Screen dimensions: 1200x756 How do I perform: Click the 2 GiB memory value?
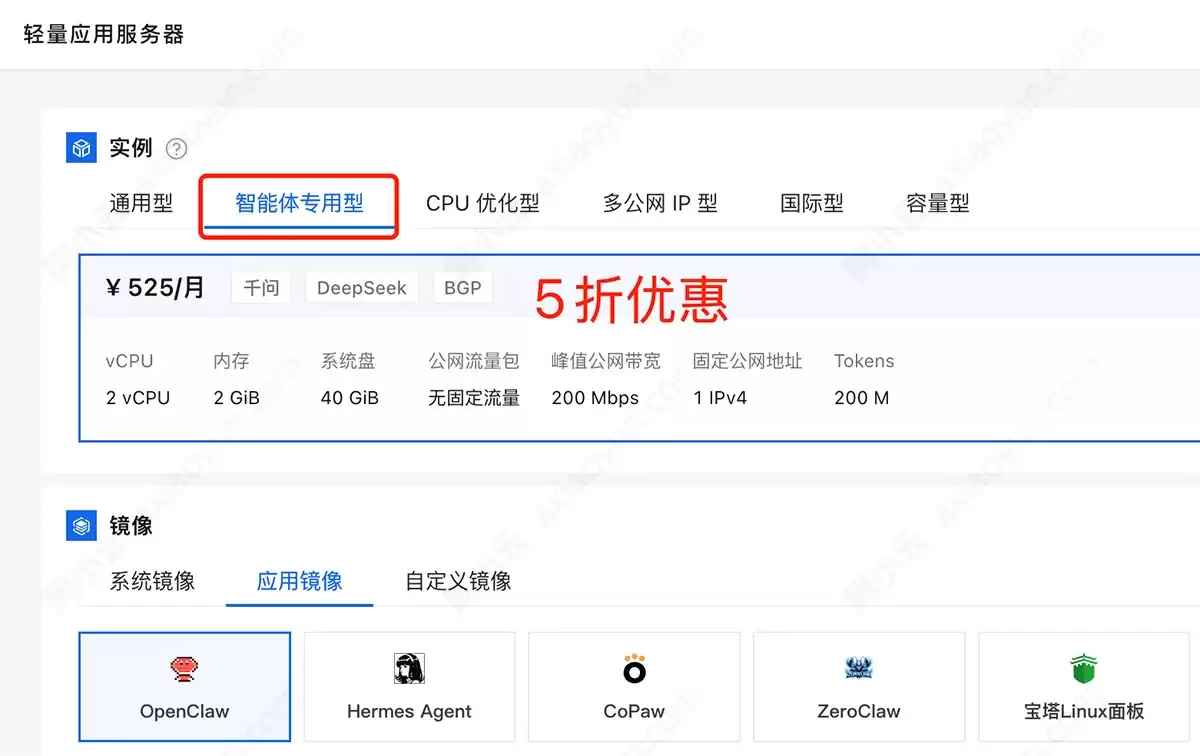pyautogui.click(x=236, y=398)
